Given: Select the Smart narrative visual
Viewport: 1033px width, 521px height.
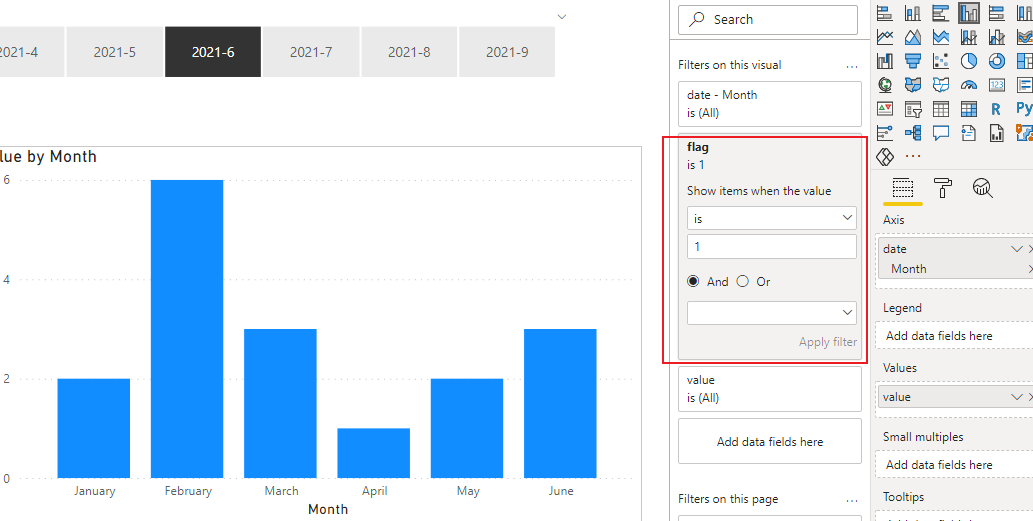Looking at the screenshot, I should pyautogui.click(x=969, y=133).
